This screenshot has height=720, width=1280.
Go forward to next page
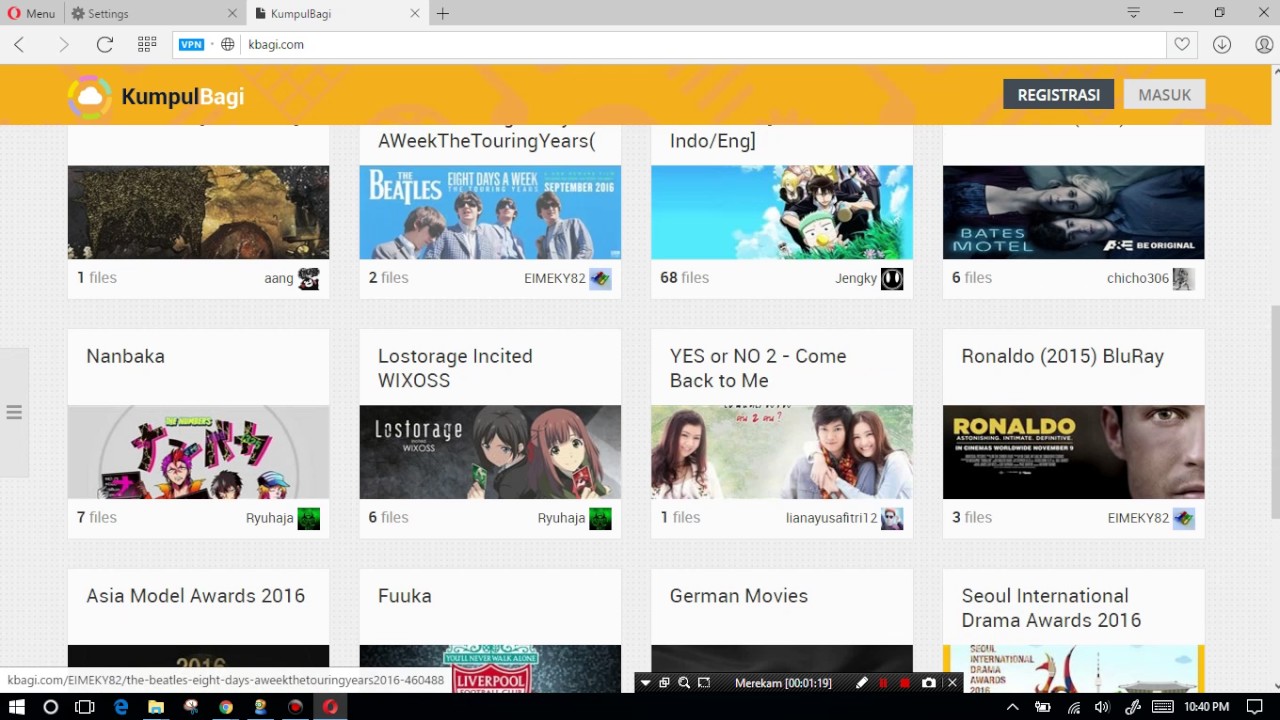[64, 44]
